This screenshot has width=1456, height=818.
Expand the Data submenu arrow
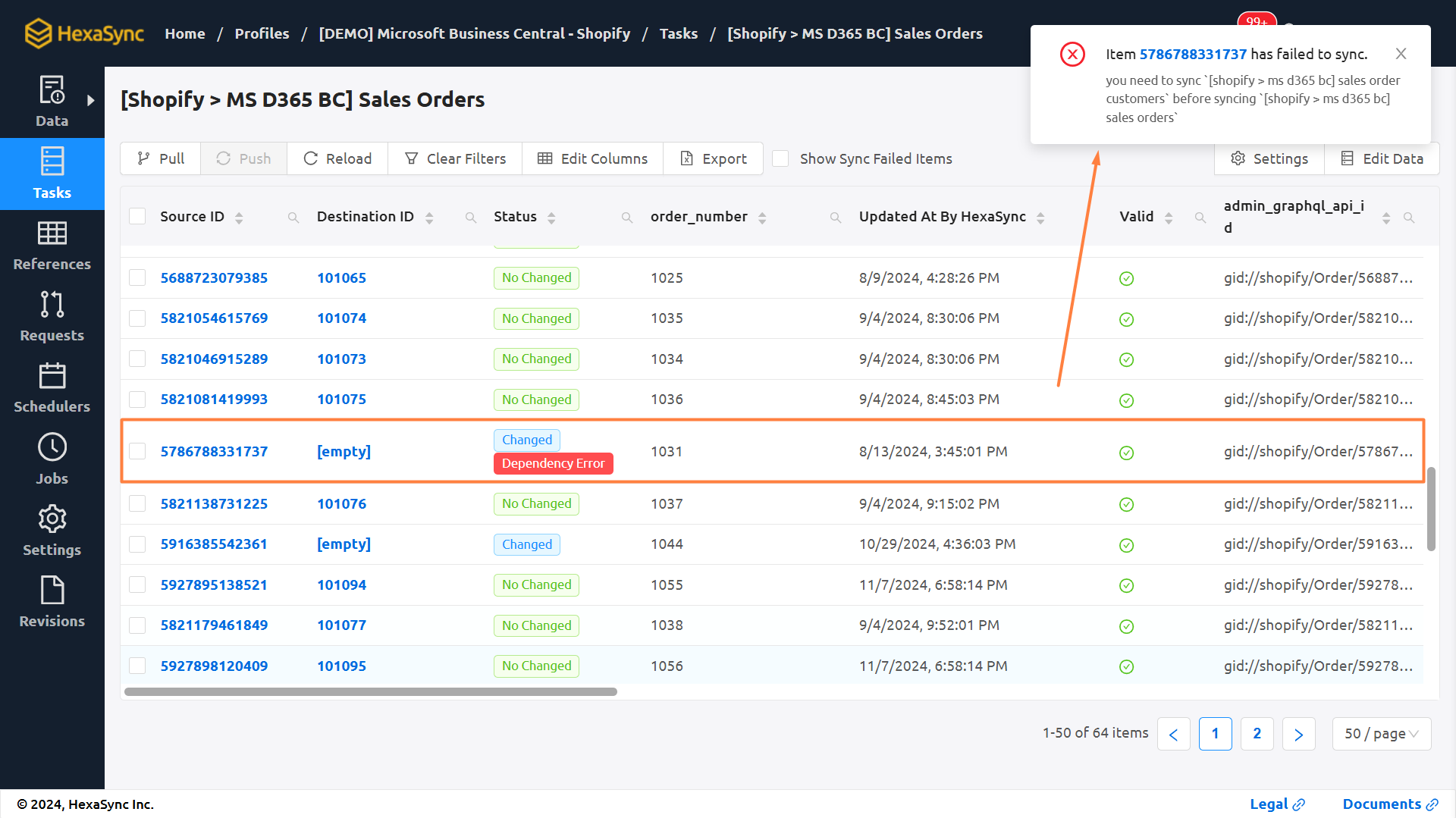point(91,100)
